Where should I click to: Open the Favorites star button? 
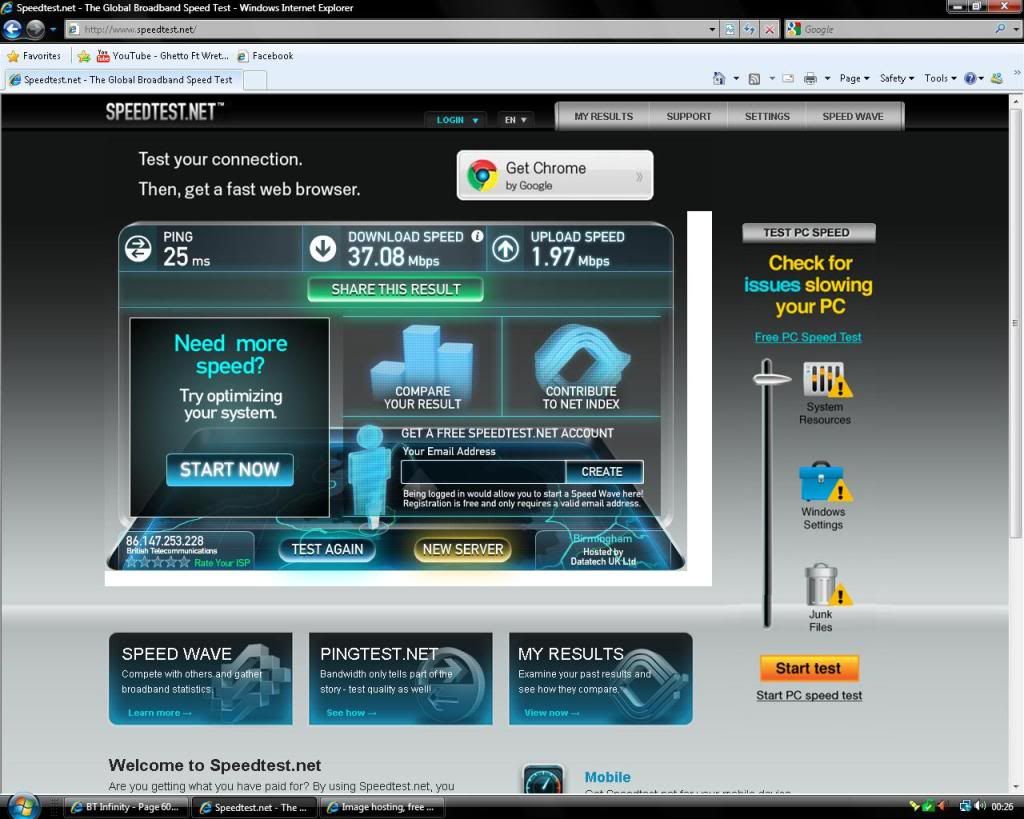tap(34, 56)
